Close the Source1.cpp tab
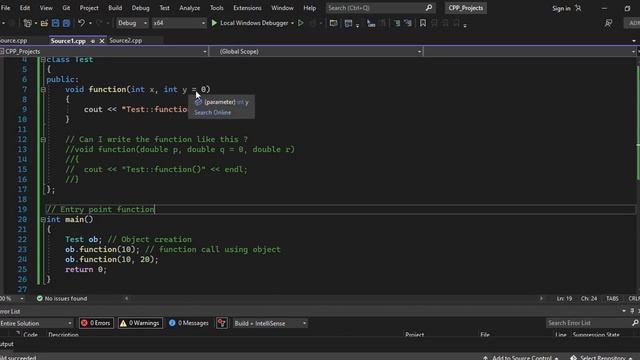Image resolution: width=640 pixels, height=360 pixels. (x=102, y=41)
